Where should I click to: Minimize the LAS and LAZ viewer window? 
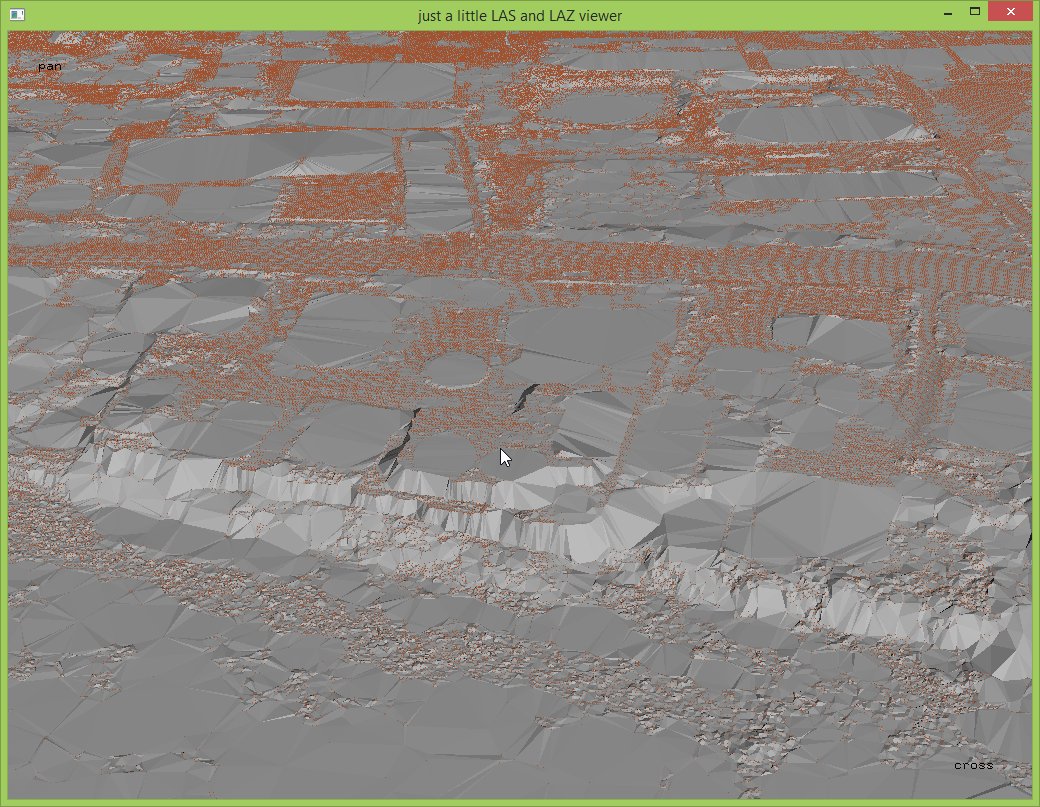tap(947, 12)
